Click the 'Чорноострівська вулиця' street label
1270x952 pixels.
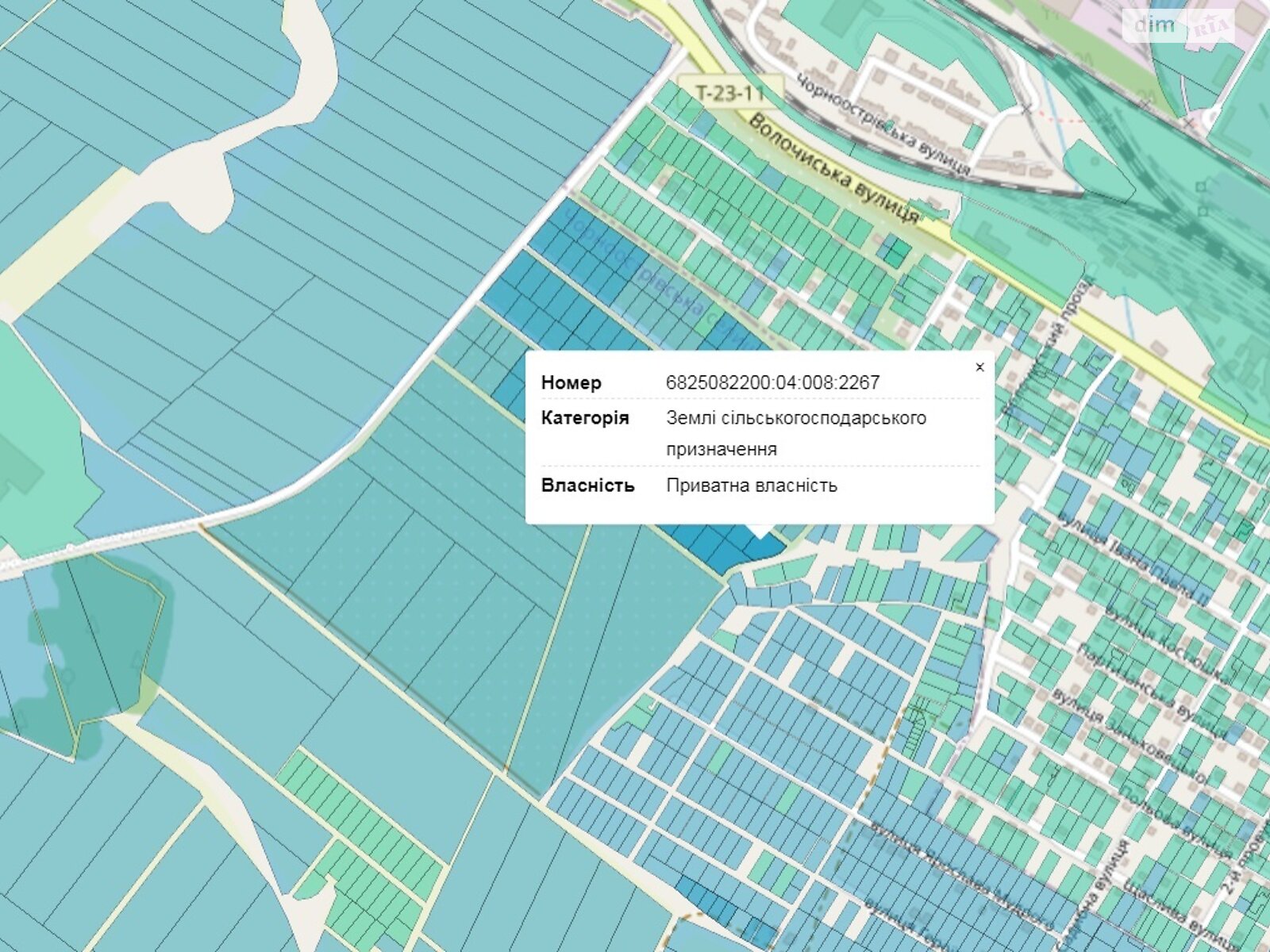pos(883,125)
